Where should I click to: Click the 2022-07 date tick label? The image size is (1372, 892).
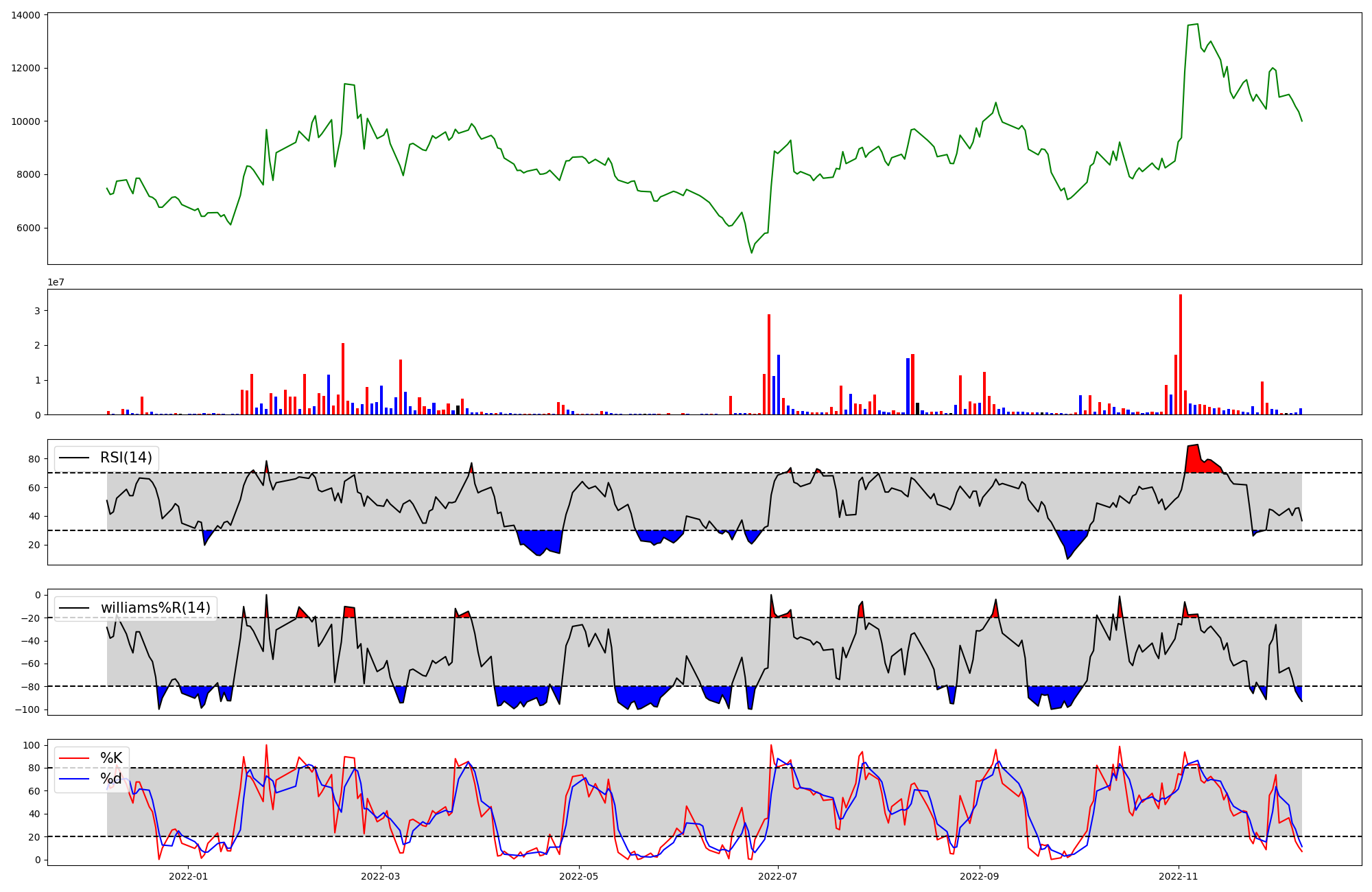tap(779, 876)
